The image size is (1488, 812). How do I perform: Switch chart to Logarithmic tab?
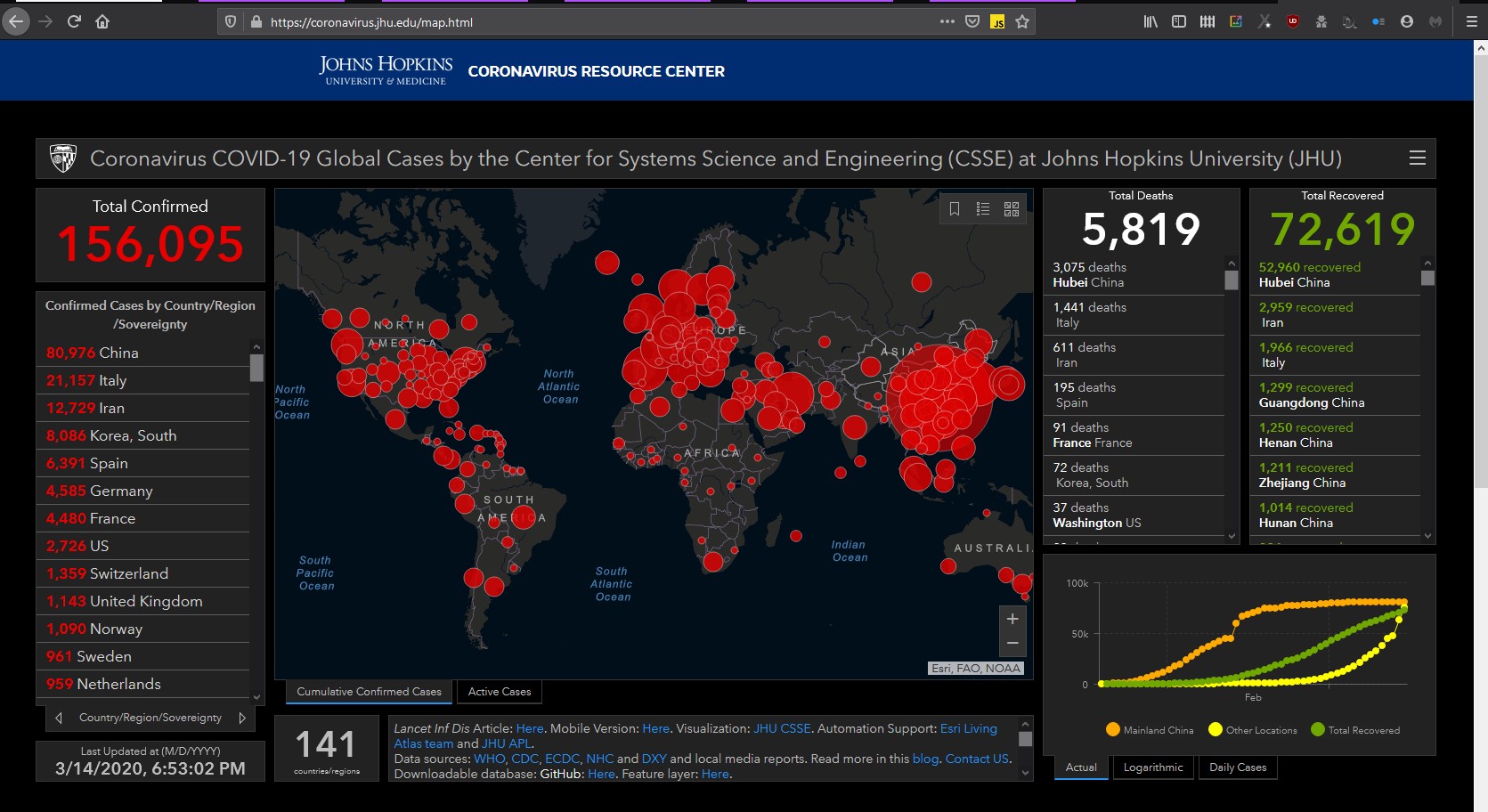(x=1152, y=767)
